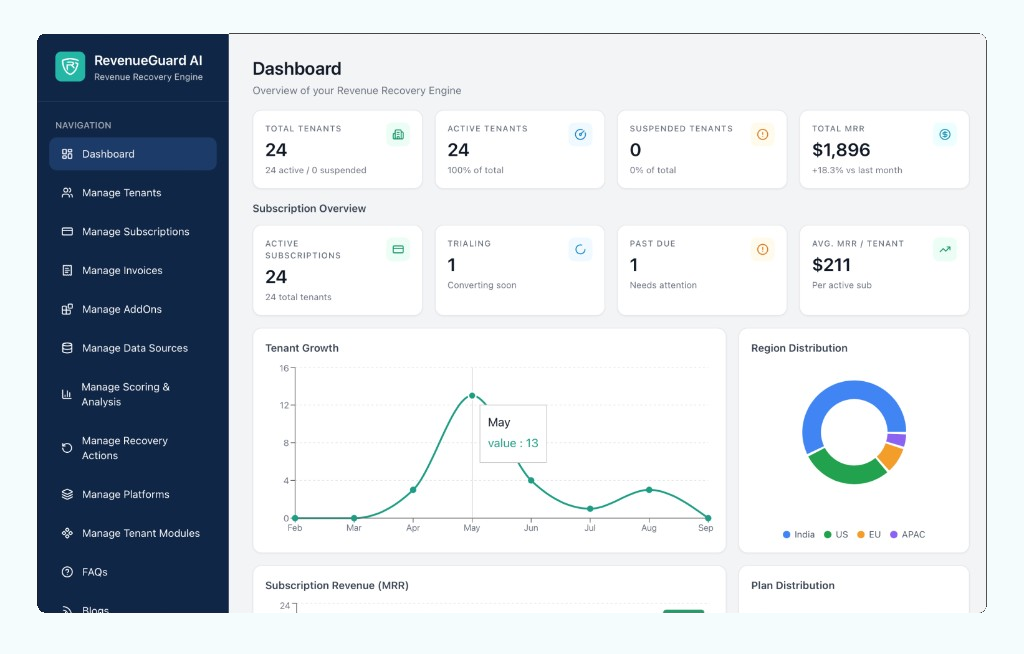
Task: Click the Aug data point on Tenant Growth
Action: click(648, 490)
